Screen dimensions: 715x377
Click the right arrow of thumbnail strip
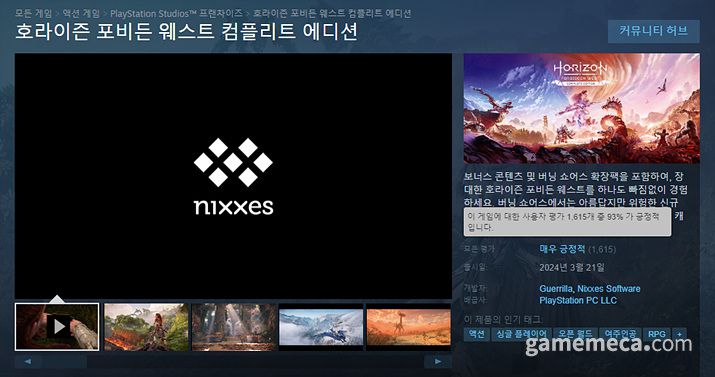tap(438, 362)
